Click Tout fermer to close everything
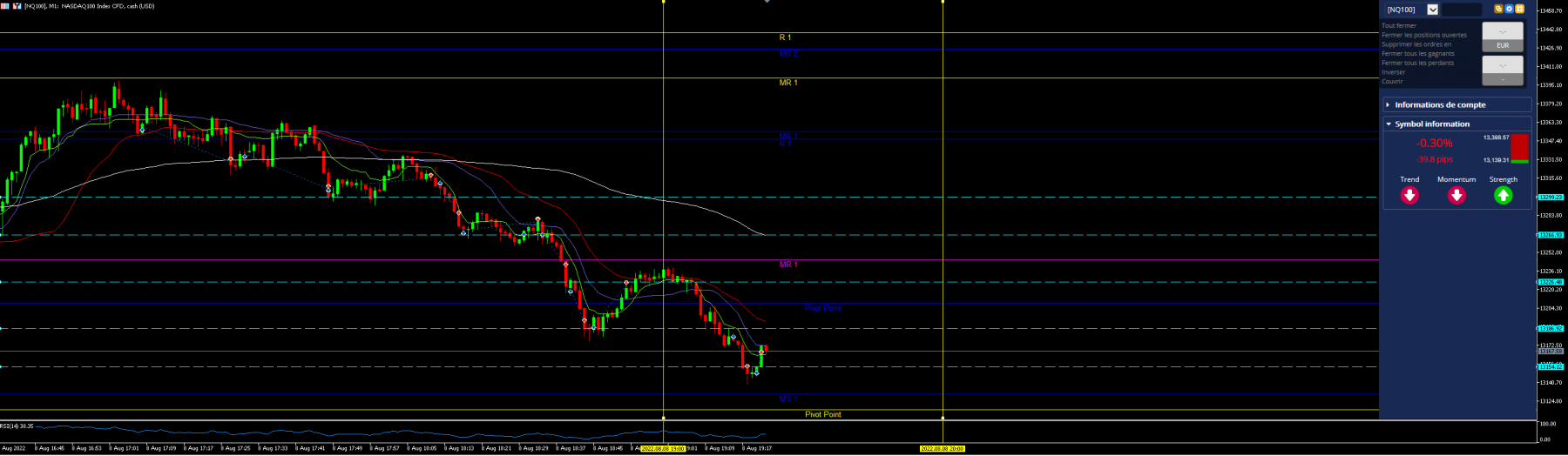The width and height of the screenshot is (1568, 456). (x=1399, y=25)
